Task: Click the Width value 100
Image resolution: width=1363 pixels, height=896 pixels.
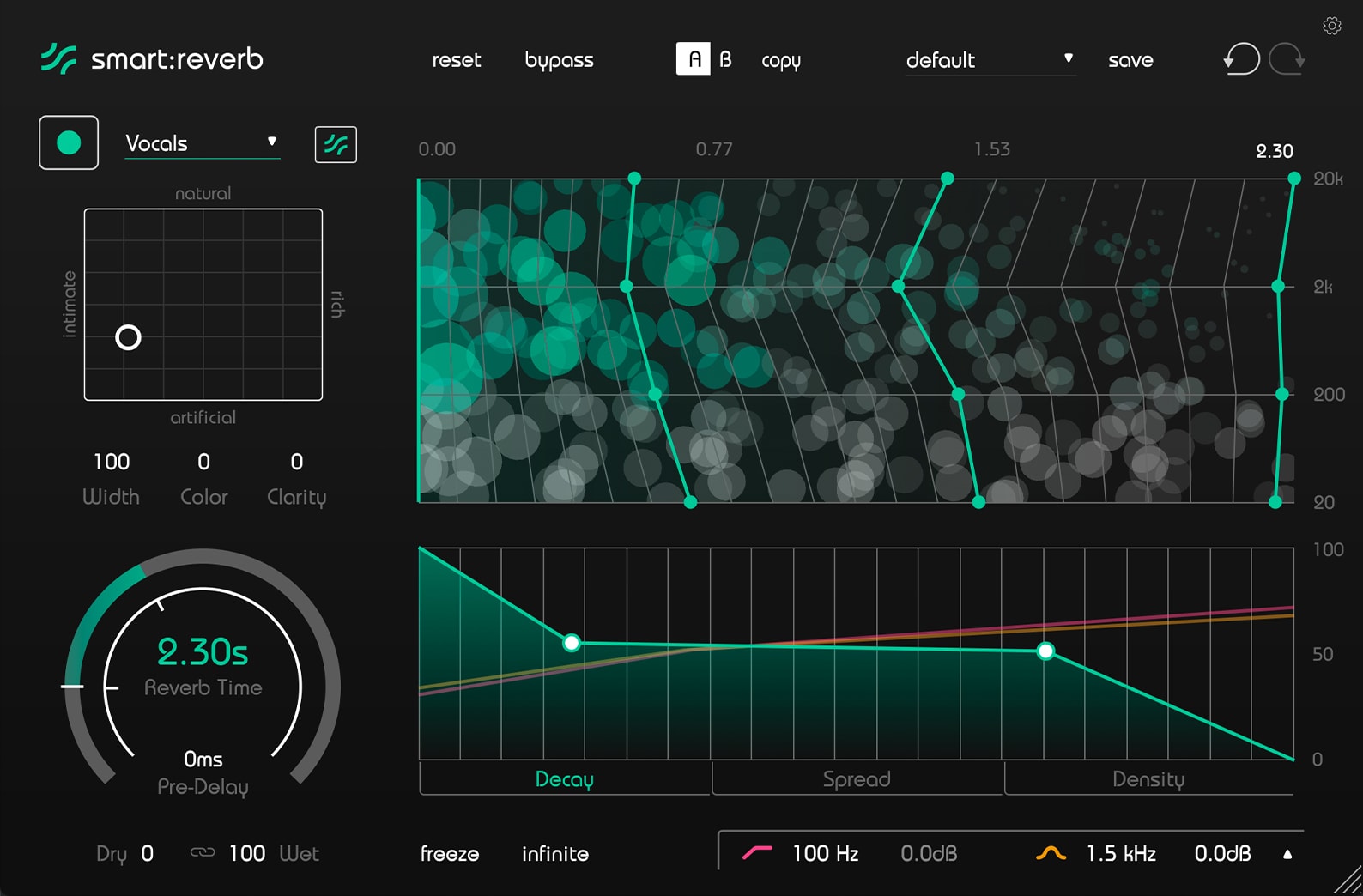Action: (112, 462)
